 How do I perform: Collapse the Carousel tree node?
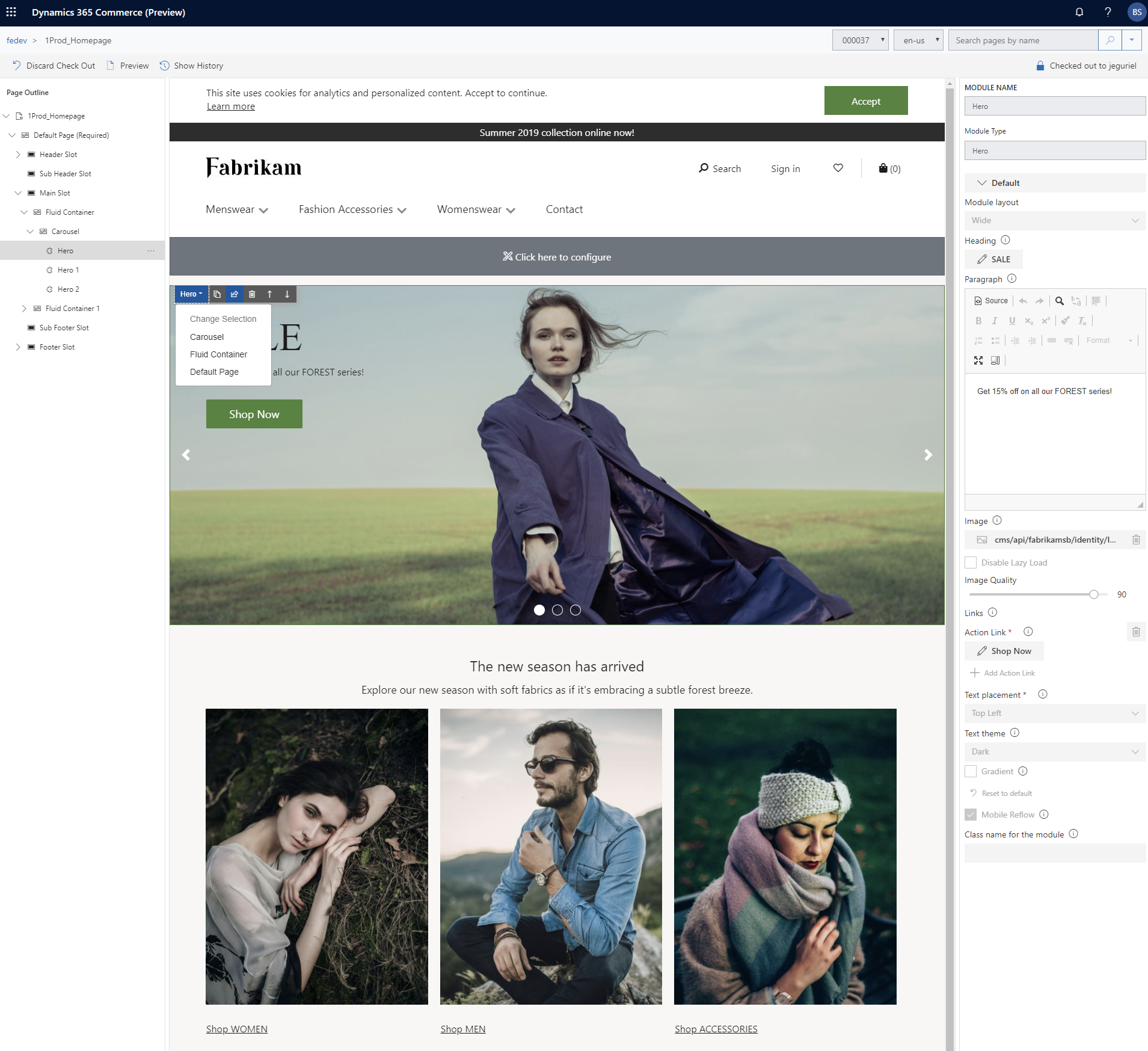[30, 232]
